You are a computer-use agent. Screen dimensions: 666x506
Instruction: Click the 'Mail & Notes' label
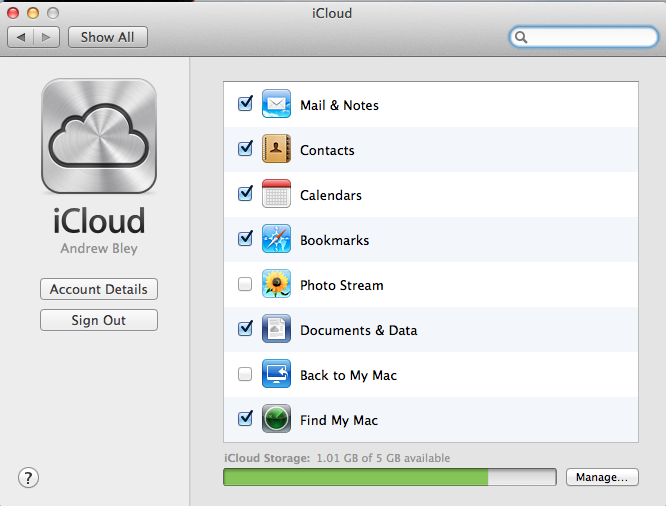coord(339,105)
